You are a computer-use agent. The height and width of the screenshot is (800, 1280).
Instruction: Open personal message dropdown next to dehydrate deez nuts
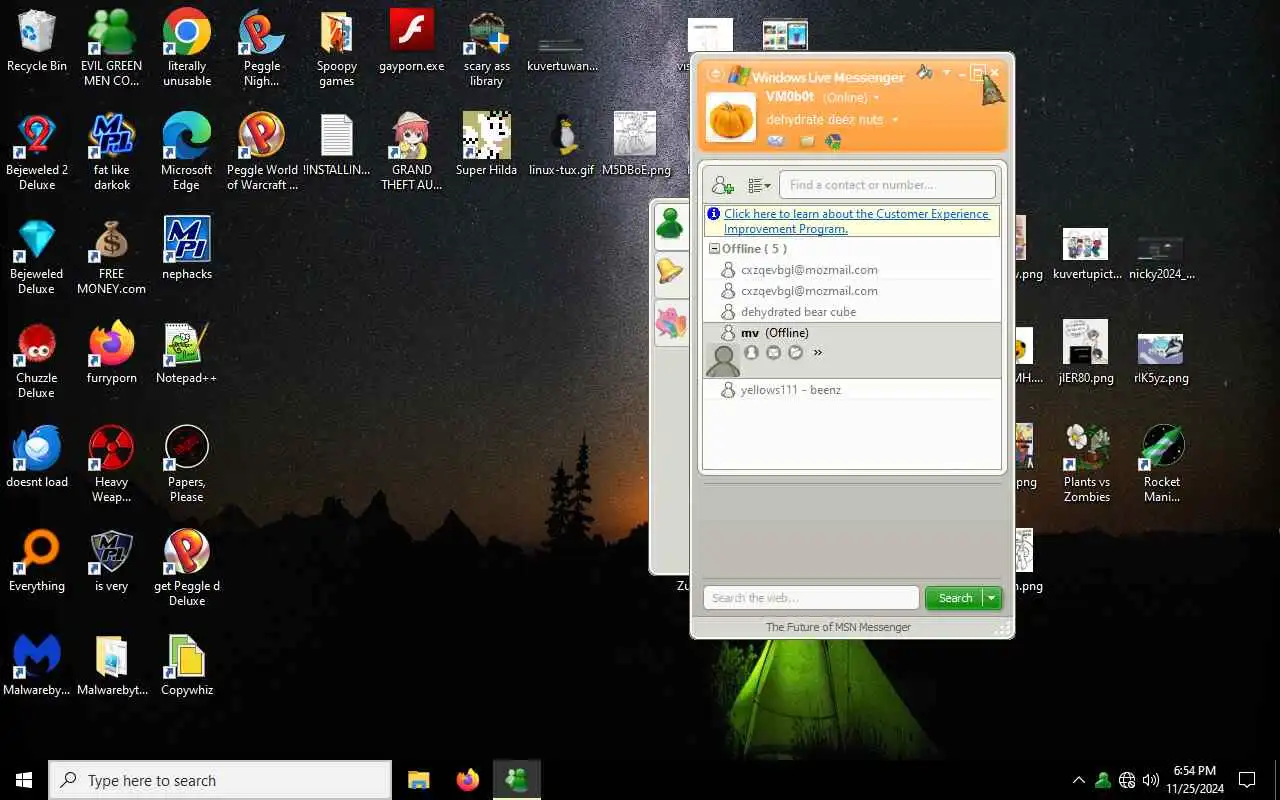point(895,120)
